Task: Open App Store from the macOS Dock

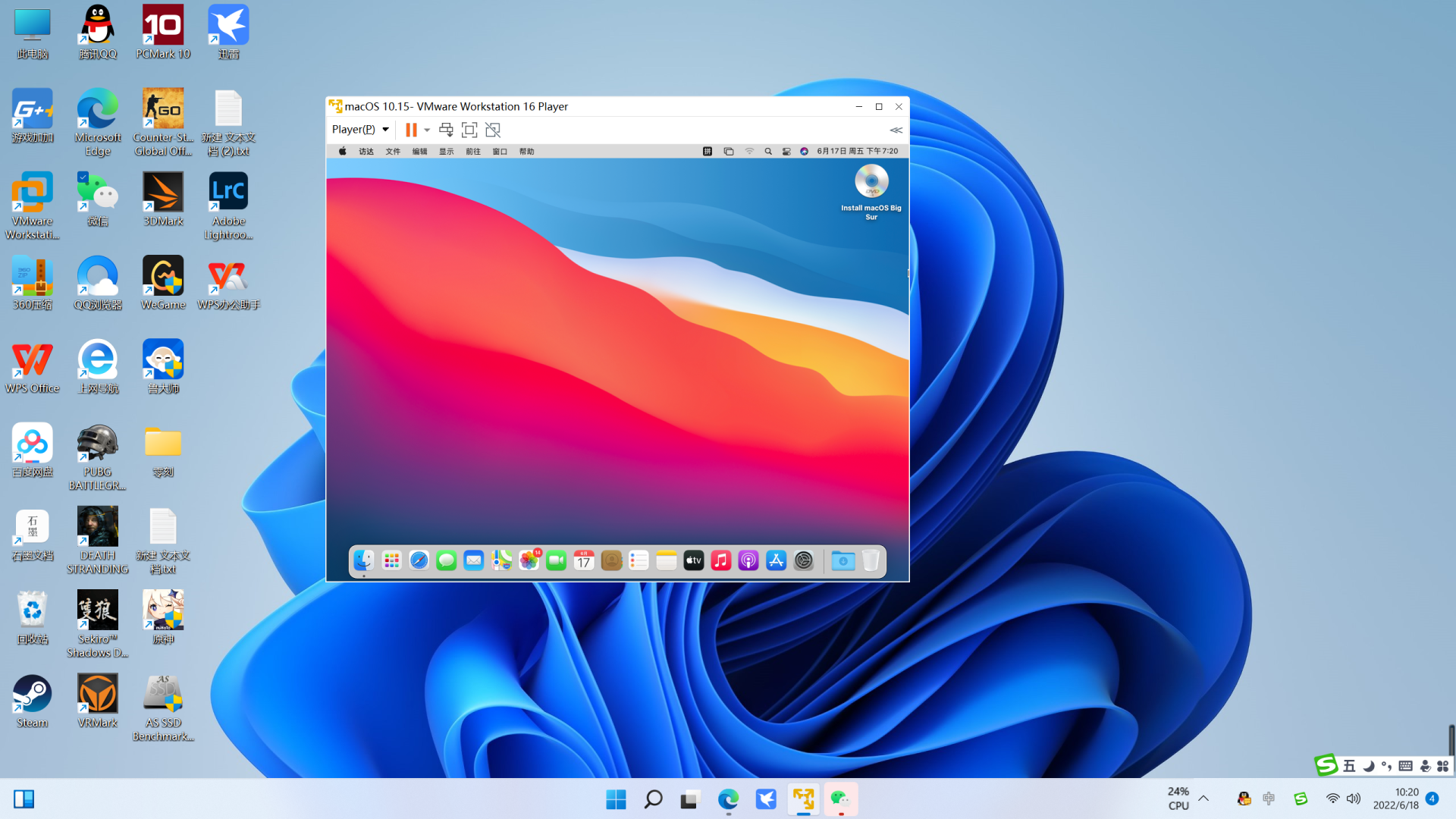Action: pos(776,561)
